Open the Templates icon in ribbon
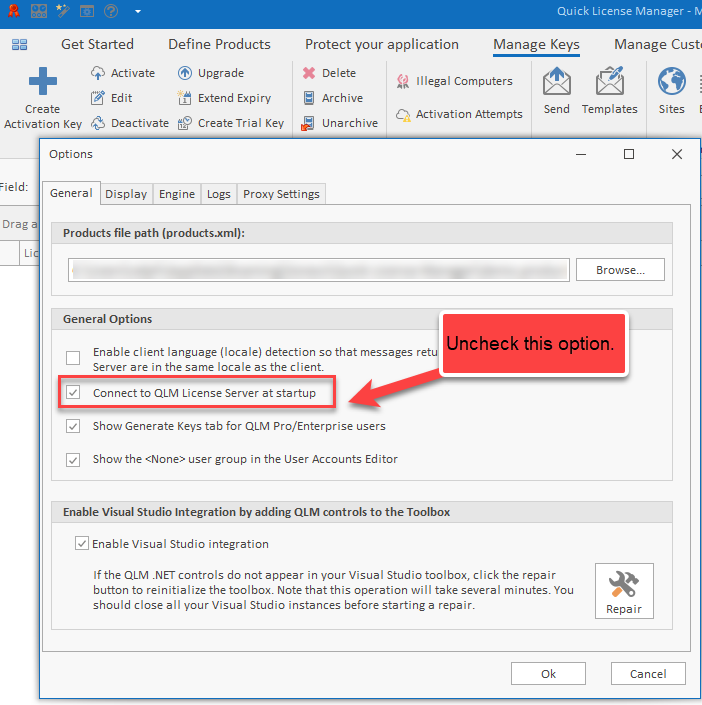Image resolution: width=702 pixels, height=705 pixels. (610, 81)
